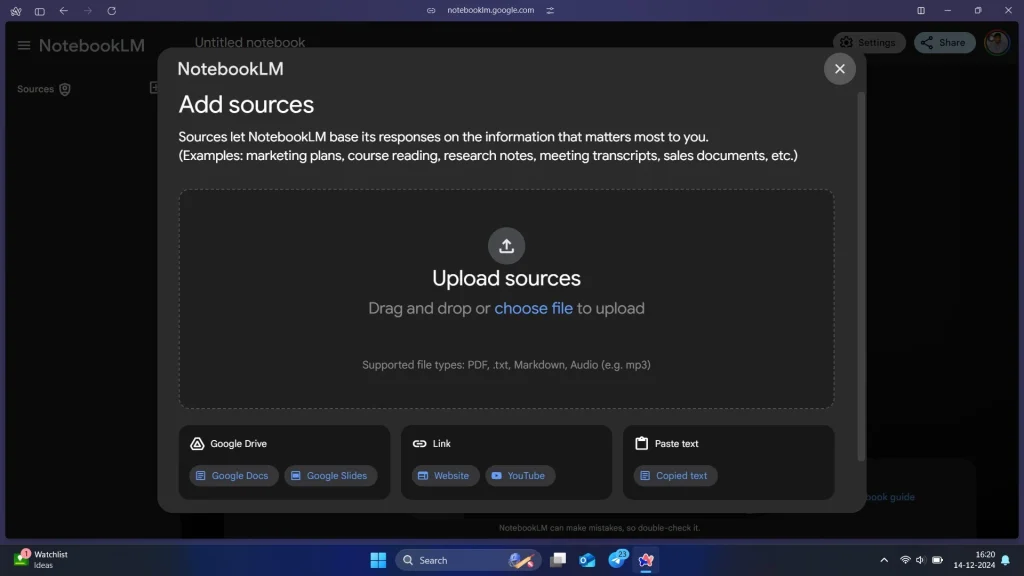The width and height of the screenshot is (1024, 576).
Task: Go forward in the browser
Action: pos(88,10)
